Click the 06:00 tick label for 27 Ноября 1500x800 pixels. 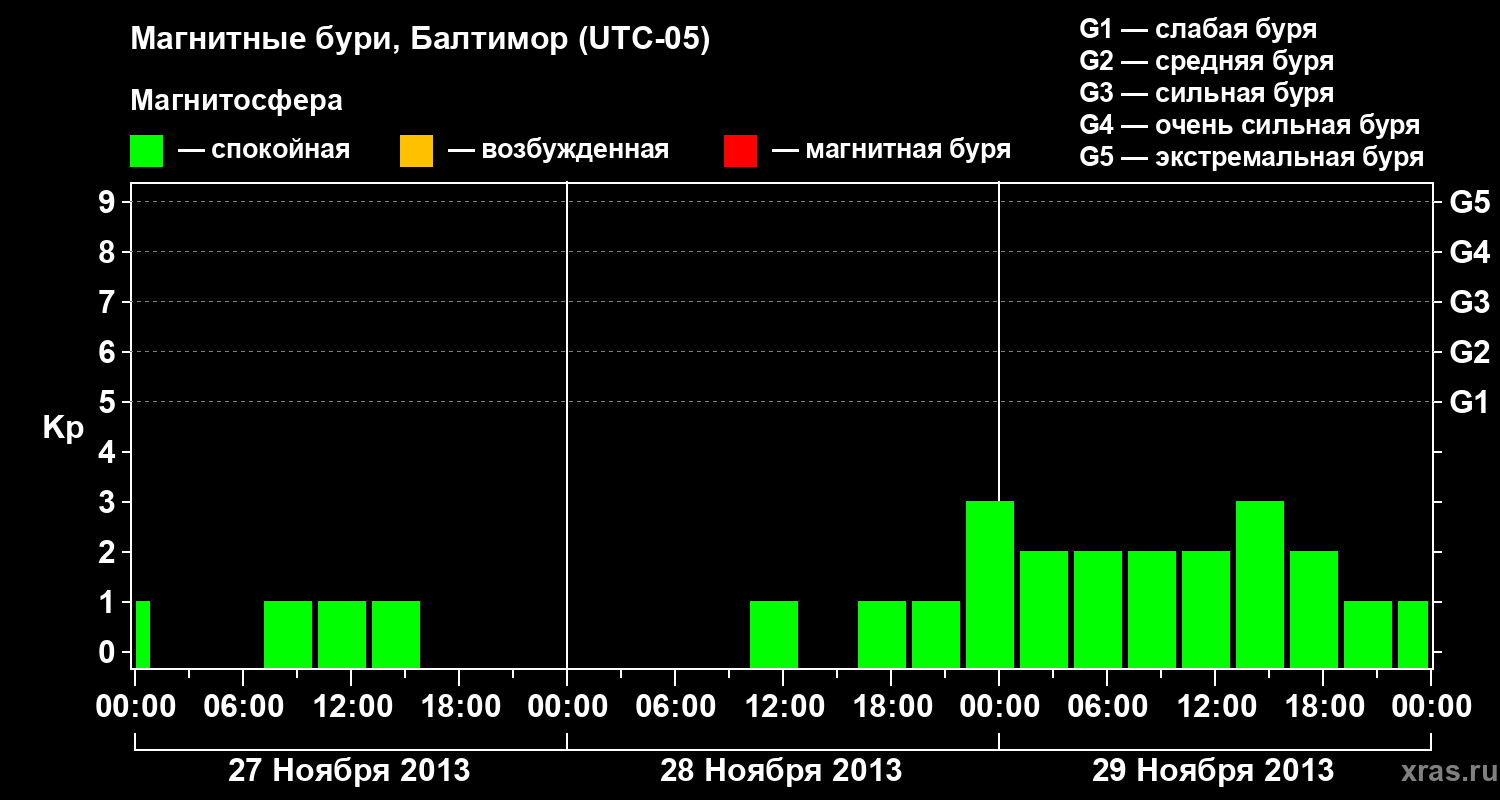tap(243, 707)
